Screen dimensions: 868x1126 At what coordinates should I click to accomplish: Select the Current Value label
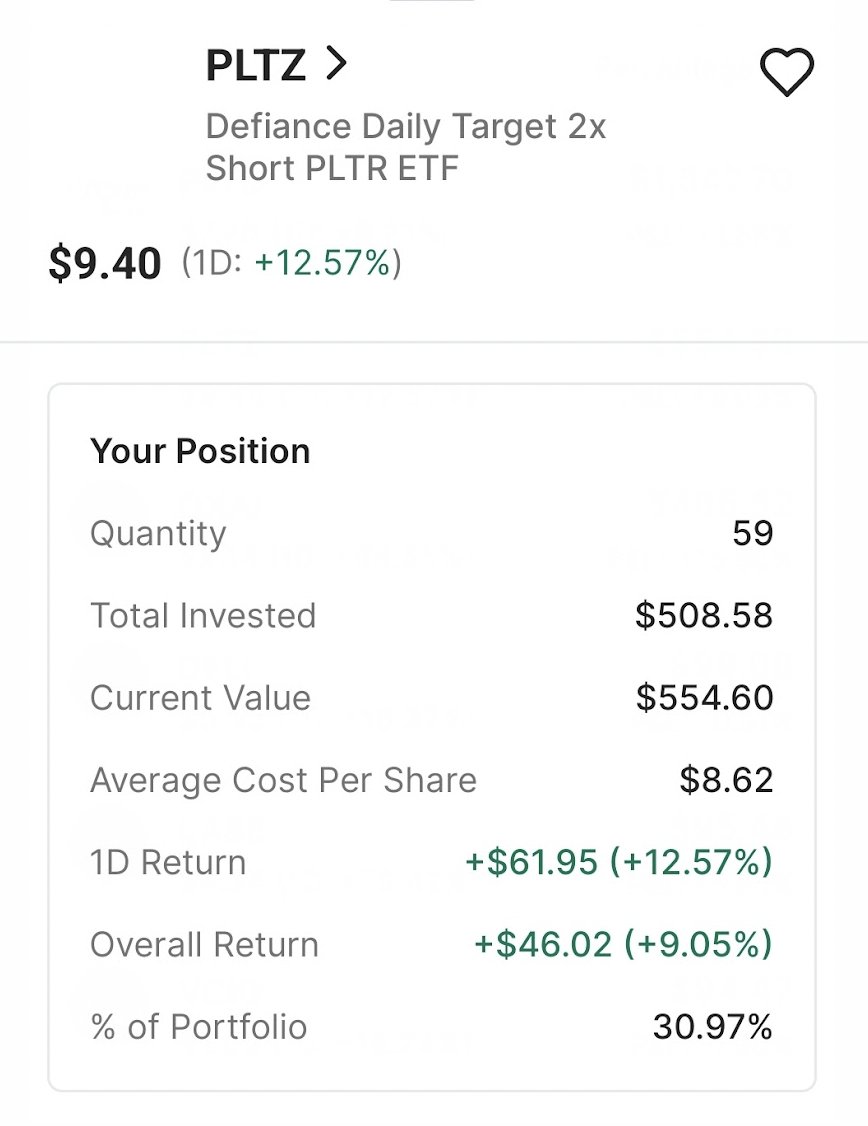click(x=200, y=698)
